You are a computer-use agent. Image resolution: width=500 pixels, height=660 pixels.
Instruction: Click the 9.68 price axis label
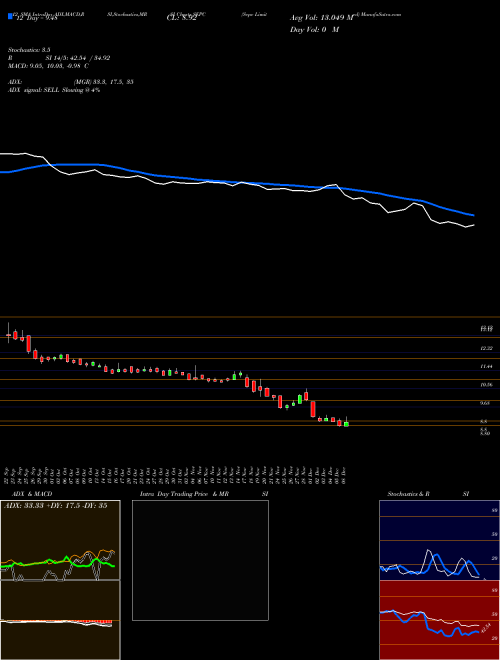pyautogui.click(x=487, y=403)
